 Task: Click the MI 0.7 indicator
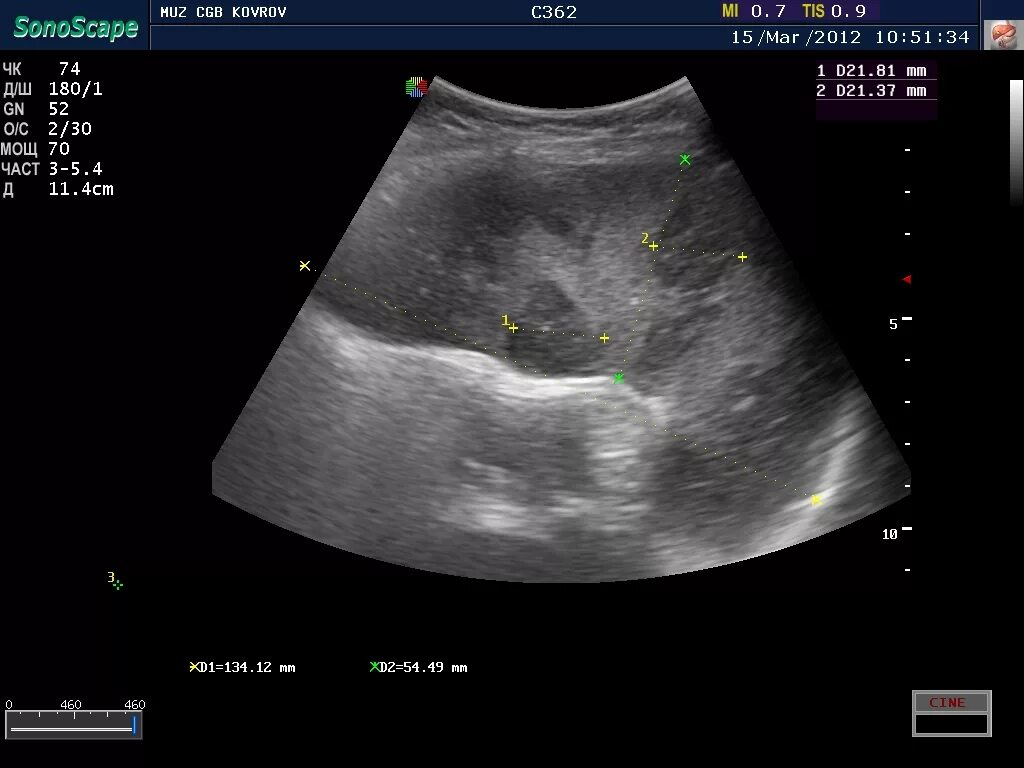[x=754, y=10]
